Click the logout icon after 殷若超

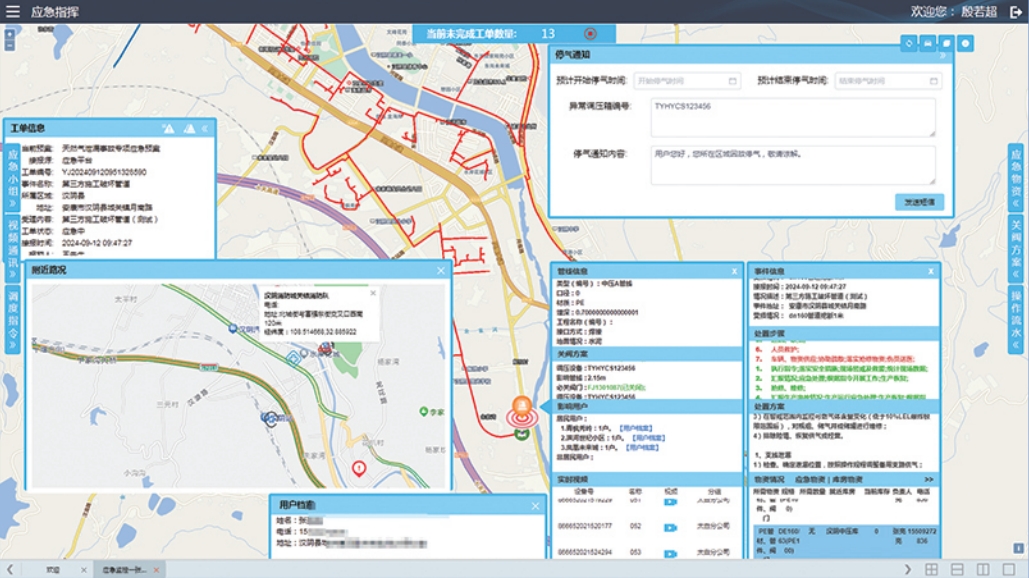click(x=1015, y=12)
